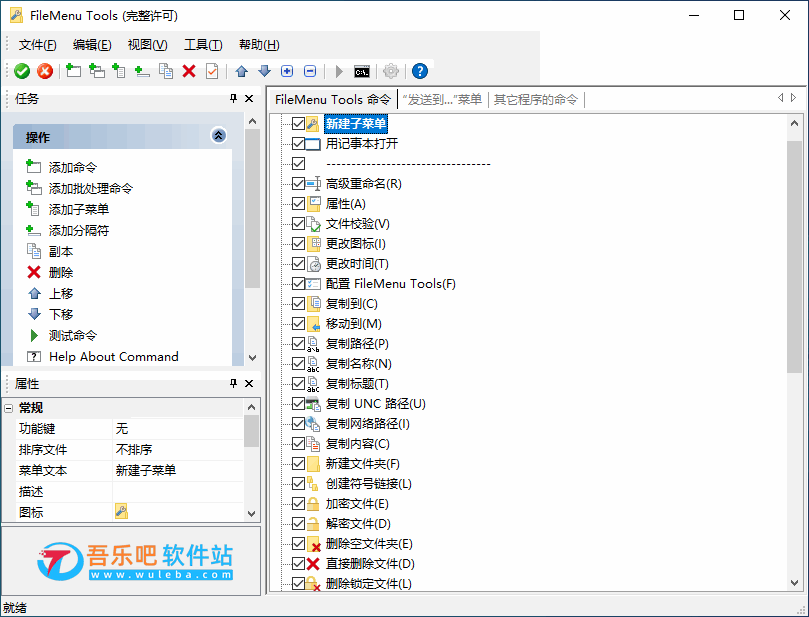The height and width of the screenshot is (617, 809).
Task: Toggle the 属性(A) checkbox
Action: [x=298, y=203]
